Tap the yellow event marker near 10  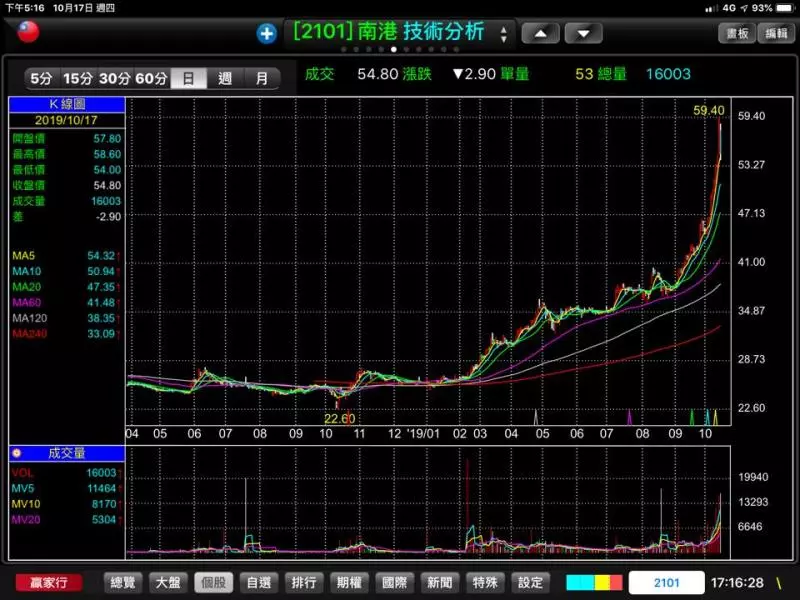715,417
